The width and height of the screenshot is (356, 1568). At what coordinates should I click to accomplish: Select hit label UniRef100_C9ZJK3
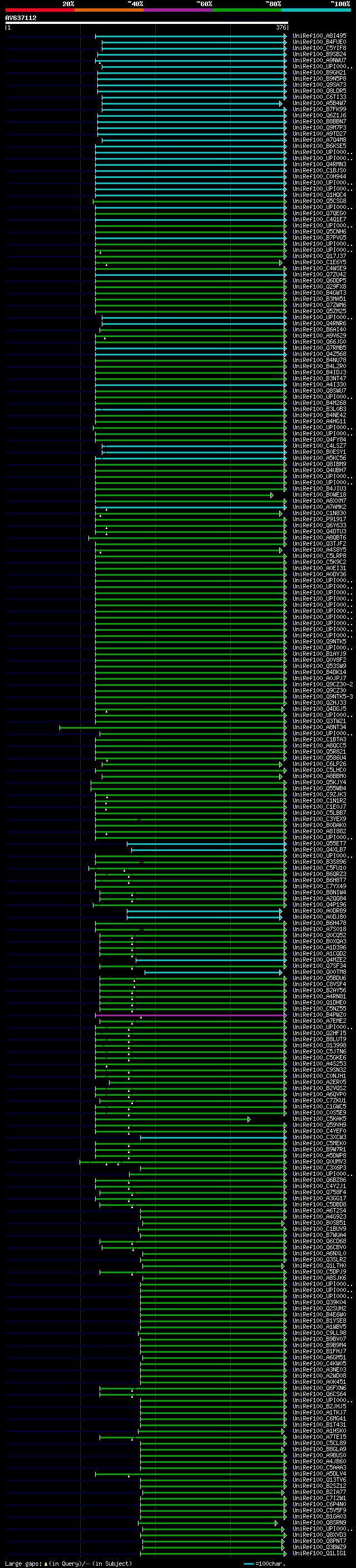[319, 794]
